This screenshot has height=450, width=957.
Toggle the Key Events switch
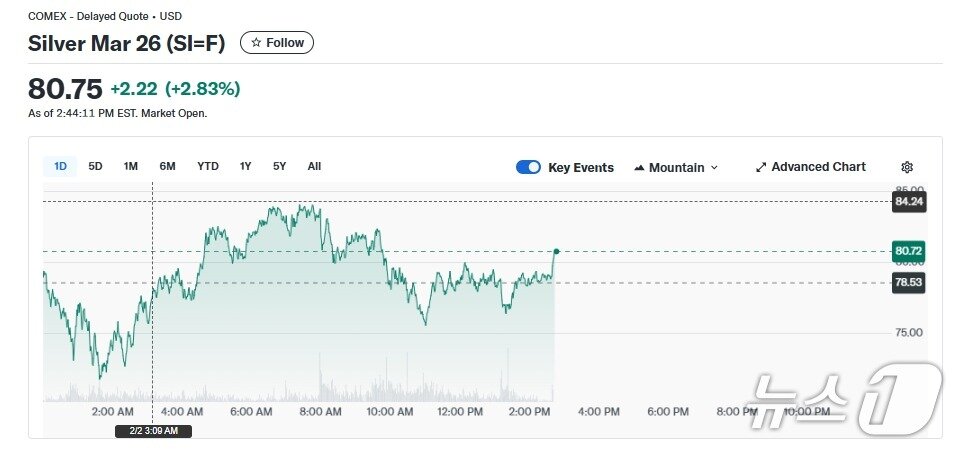[528, 167]
